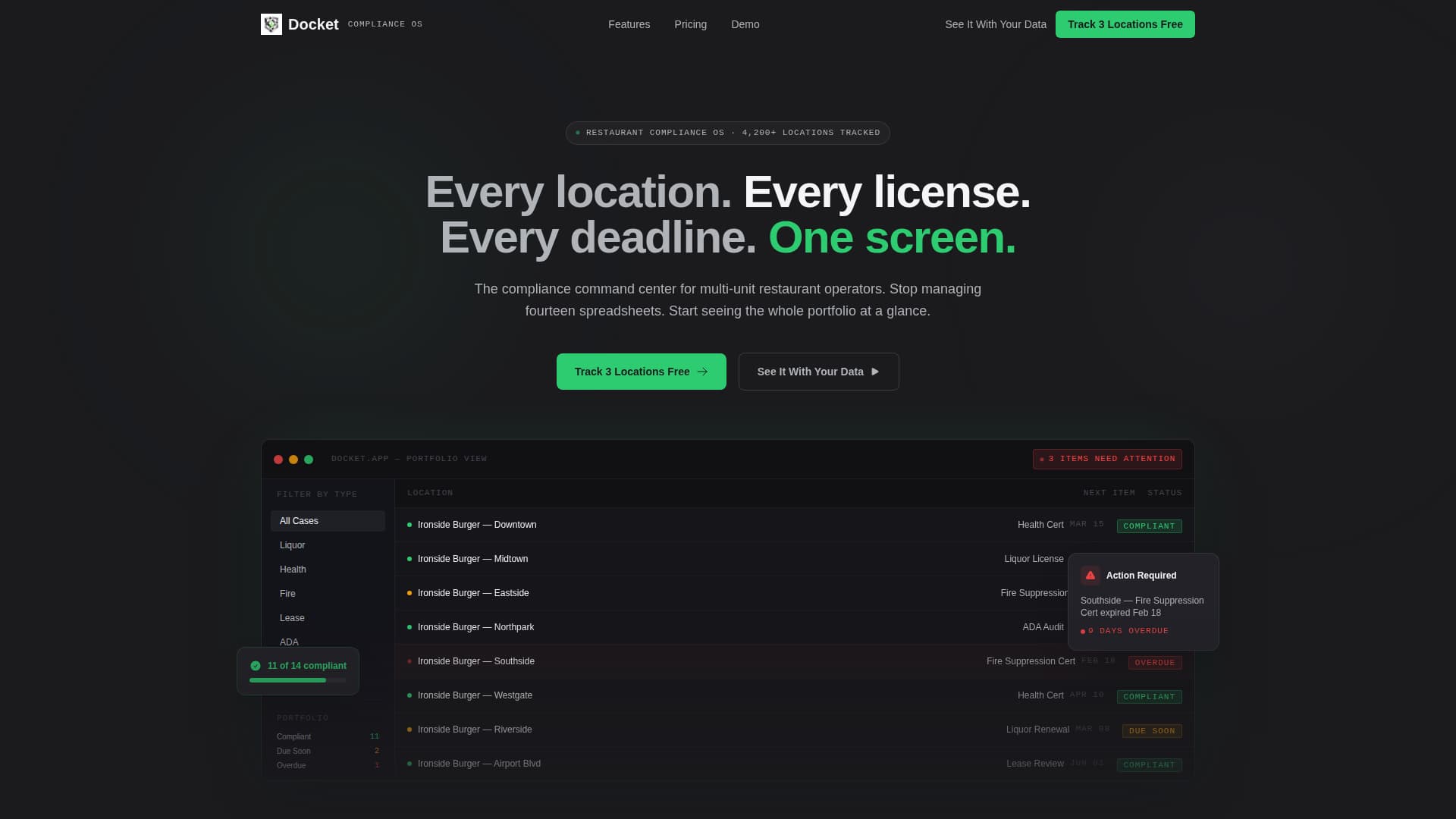Viewport: 1456px width, 819px height.
Task: Click the red traffic-light dot on the mock window
Action: [278, 459]
